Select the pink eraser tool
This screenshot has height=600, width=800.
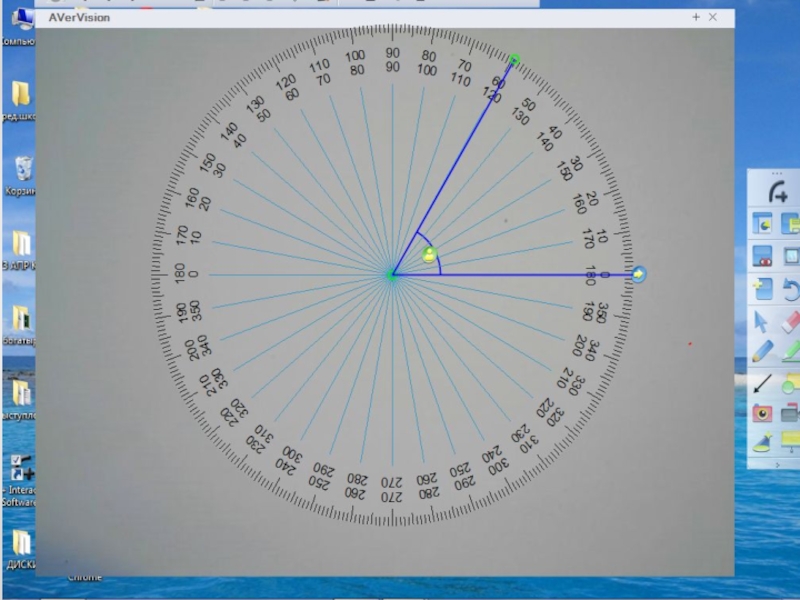point(789,322)
